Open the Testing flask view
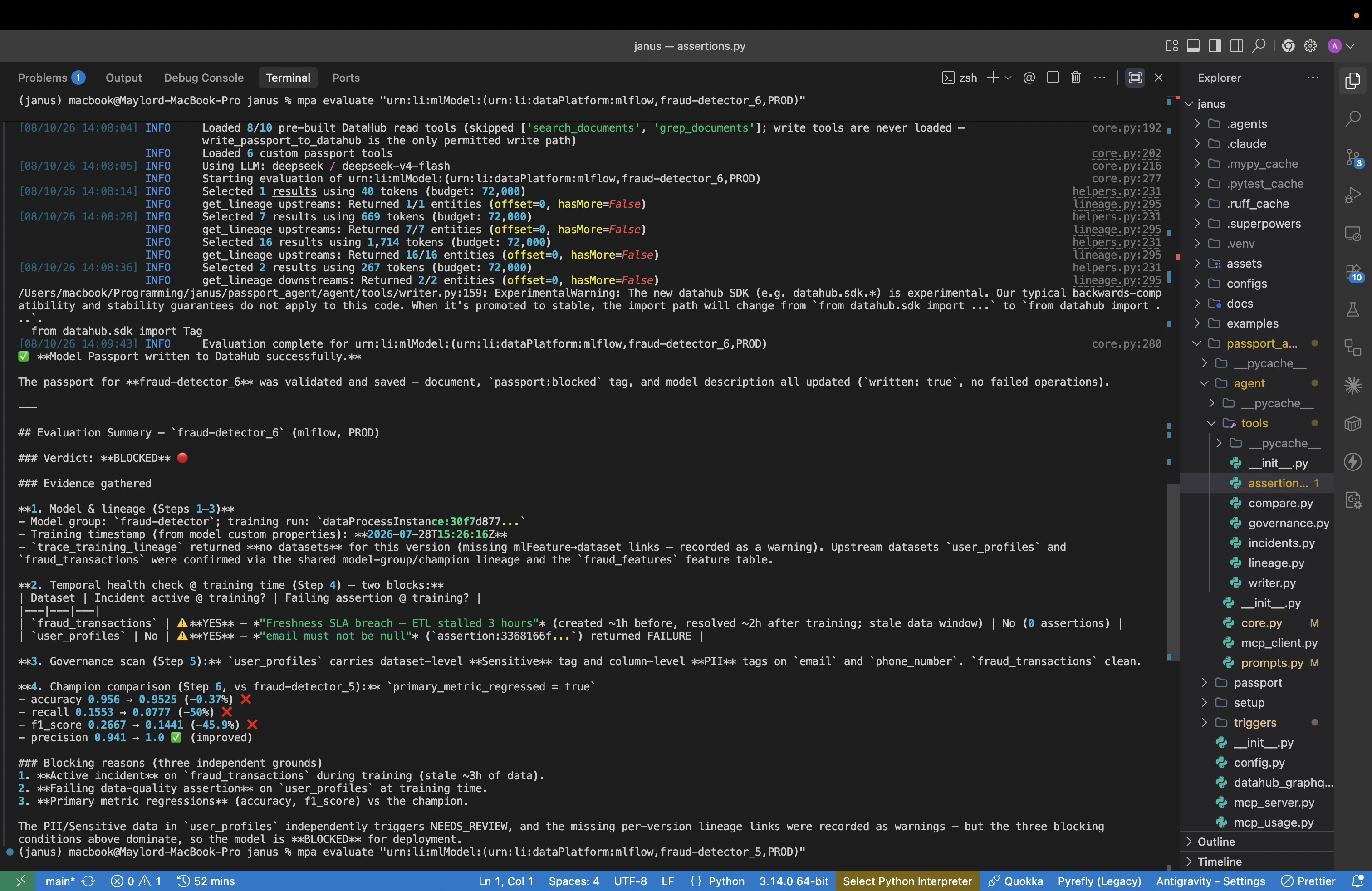Image resolution: width=1372 pixels, height=891 pixels. pos(1352,310)
